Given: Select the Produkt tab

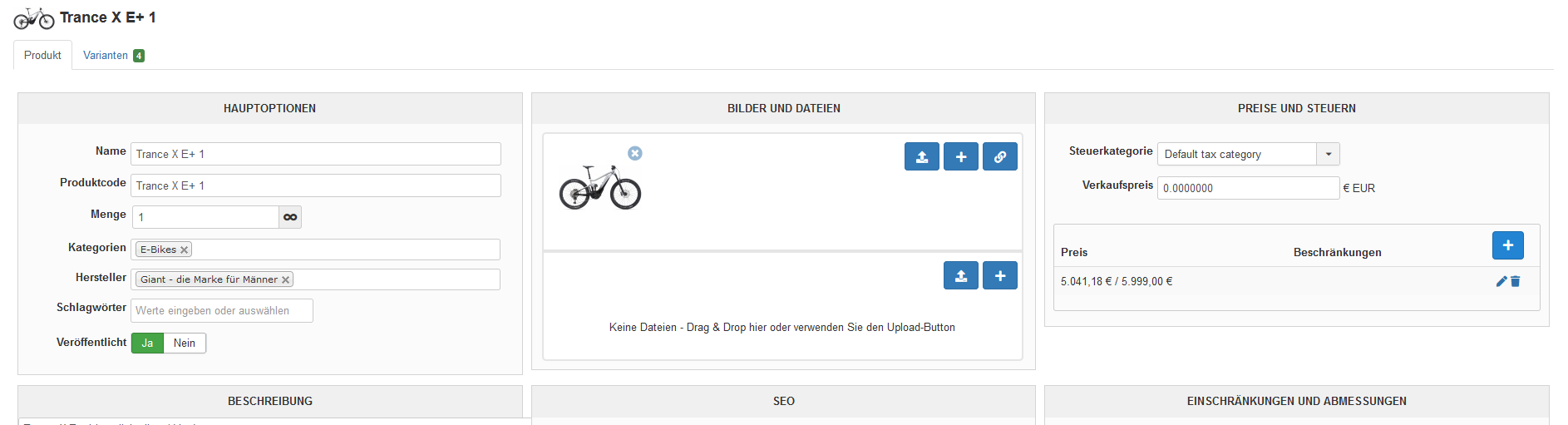Looking at the screenshot, I should click(x=42, y=56).
